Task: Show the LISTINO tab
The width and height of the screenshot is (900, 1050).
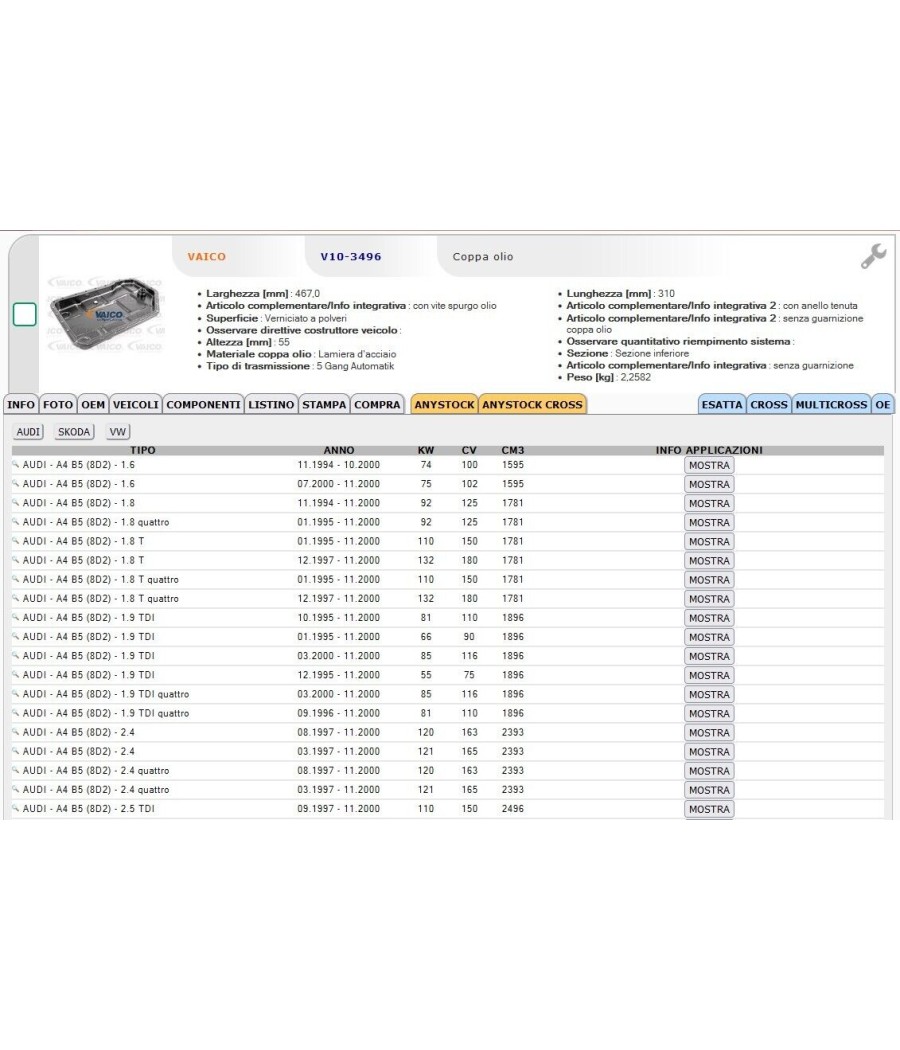Action: tap(271, 404)
